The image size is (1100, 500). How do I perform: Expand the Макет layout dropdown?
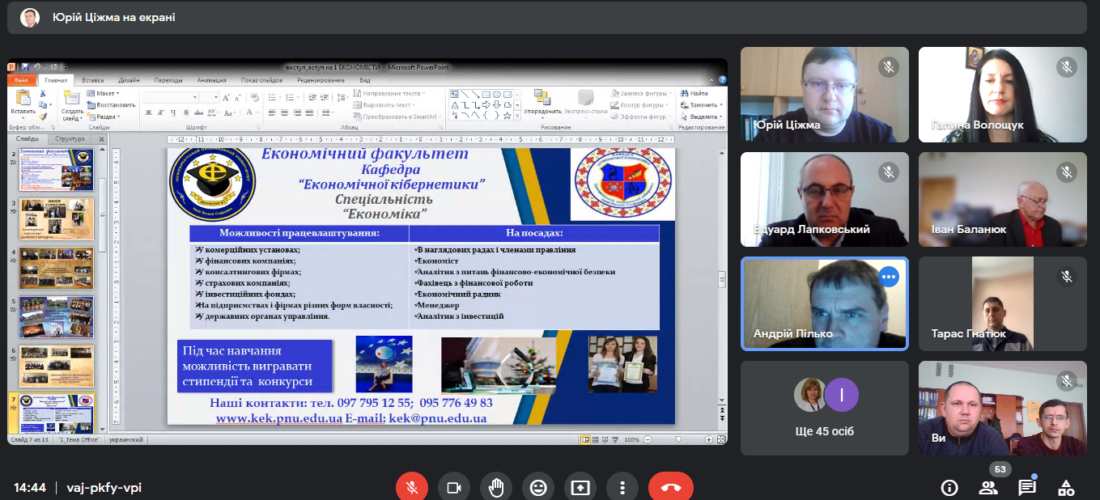[x=104, y=93]
